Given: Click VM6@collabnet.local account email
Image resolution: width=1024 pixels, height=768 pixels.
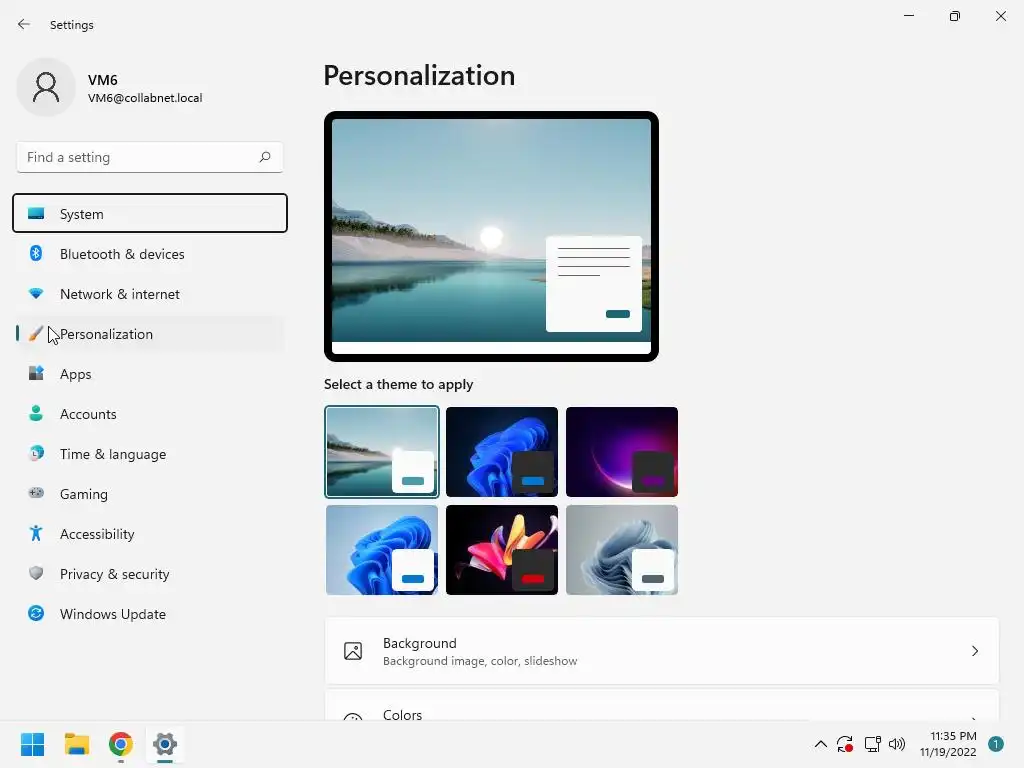Looking at the screenshot, I should pyautogui.click(x=145, y=98).
